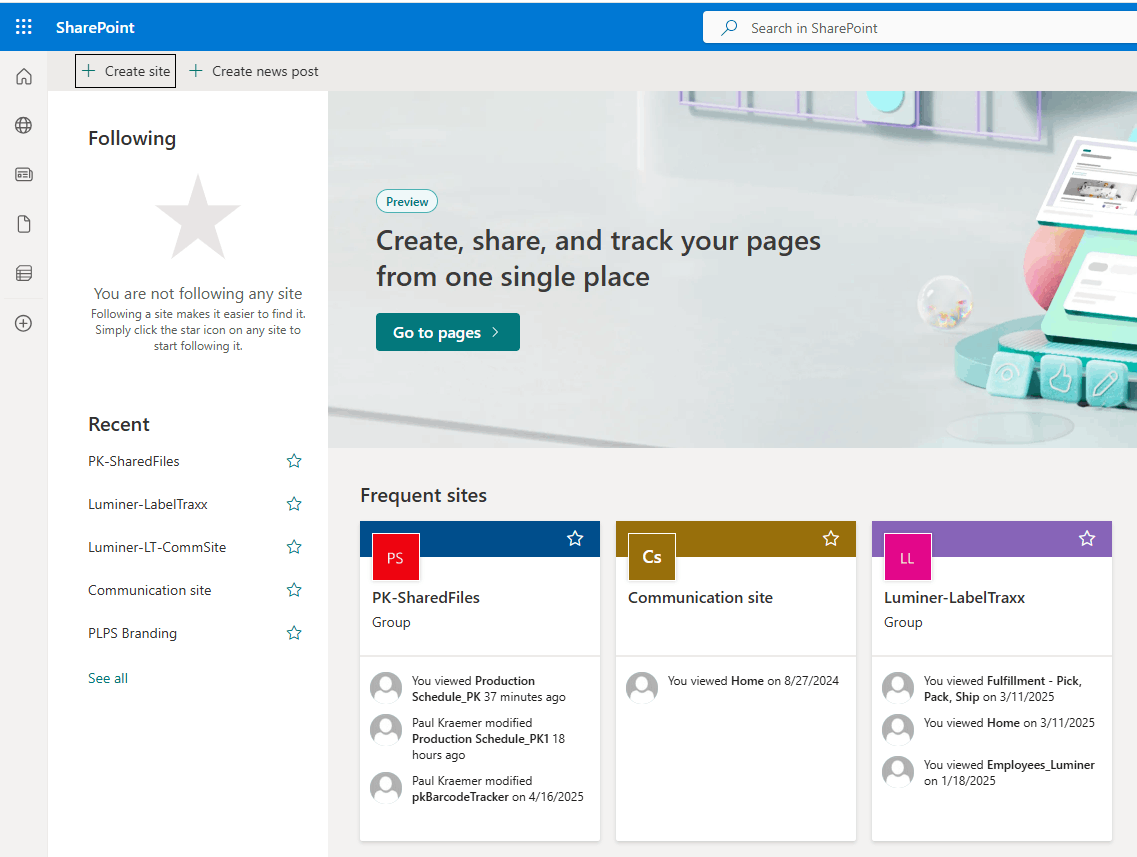Click the Preview badge
Viewport: 1137px width, 857px height.
tap(407, 202)
